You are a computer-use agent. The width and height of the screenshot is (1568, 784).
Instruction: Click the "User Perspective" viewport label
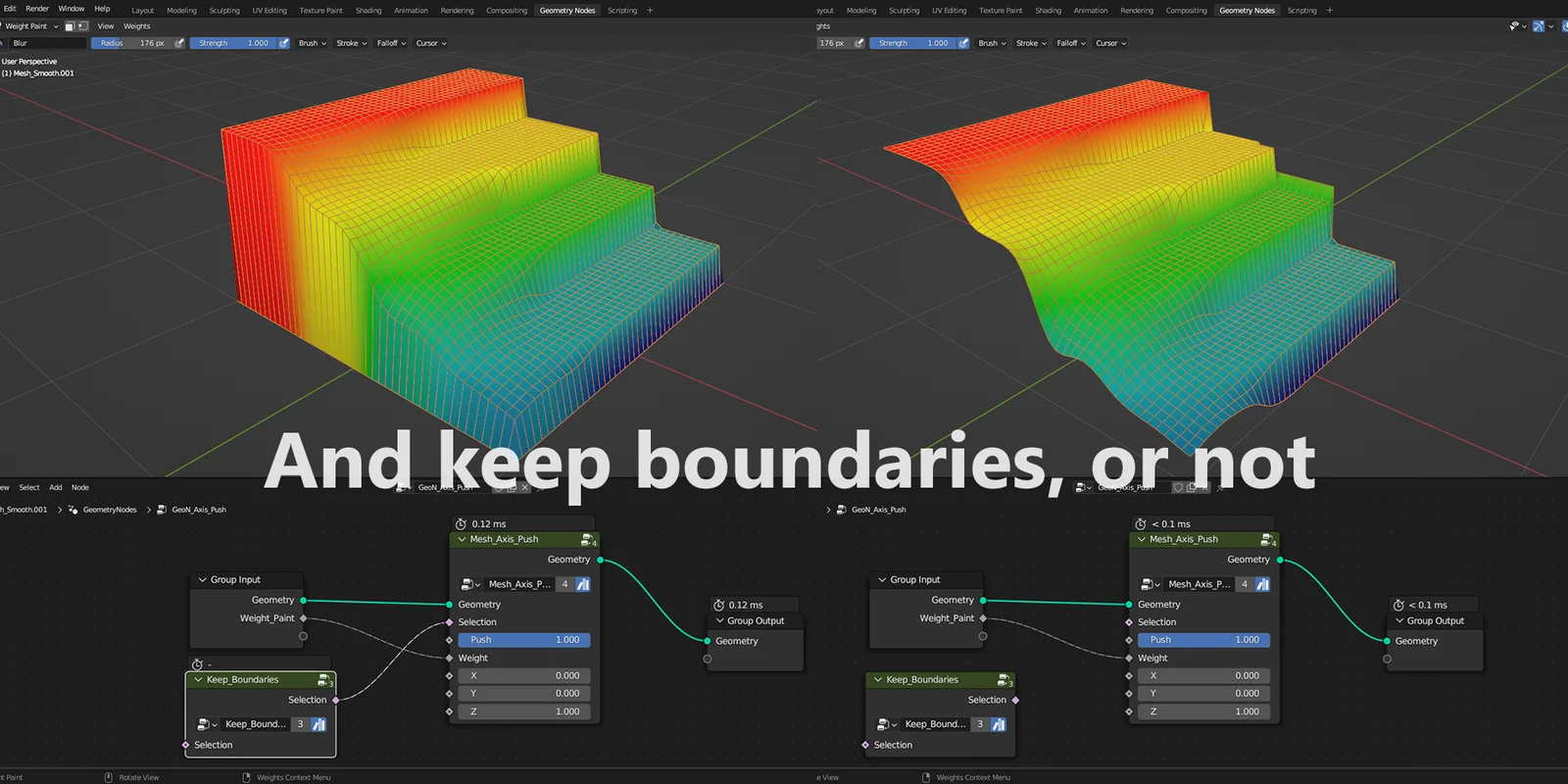click(x=29, y=61)
